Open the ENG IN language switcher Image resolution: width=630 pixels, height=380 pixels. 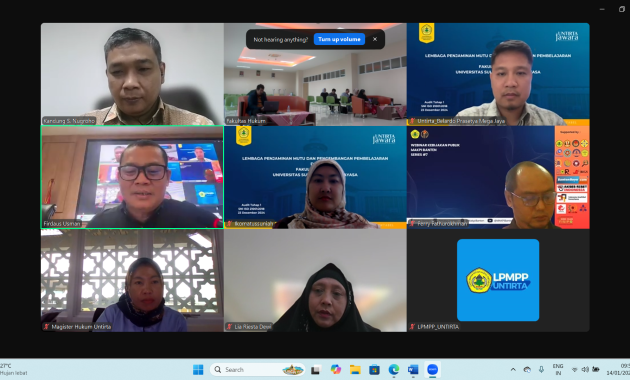(x=558, y=370)
